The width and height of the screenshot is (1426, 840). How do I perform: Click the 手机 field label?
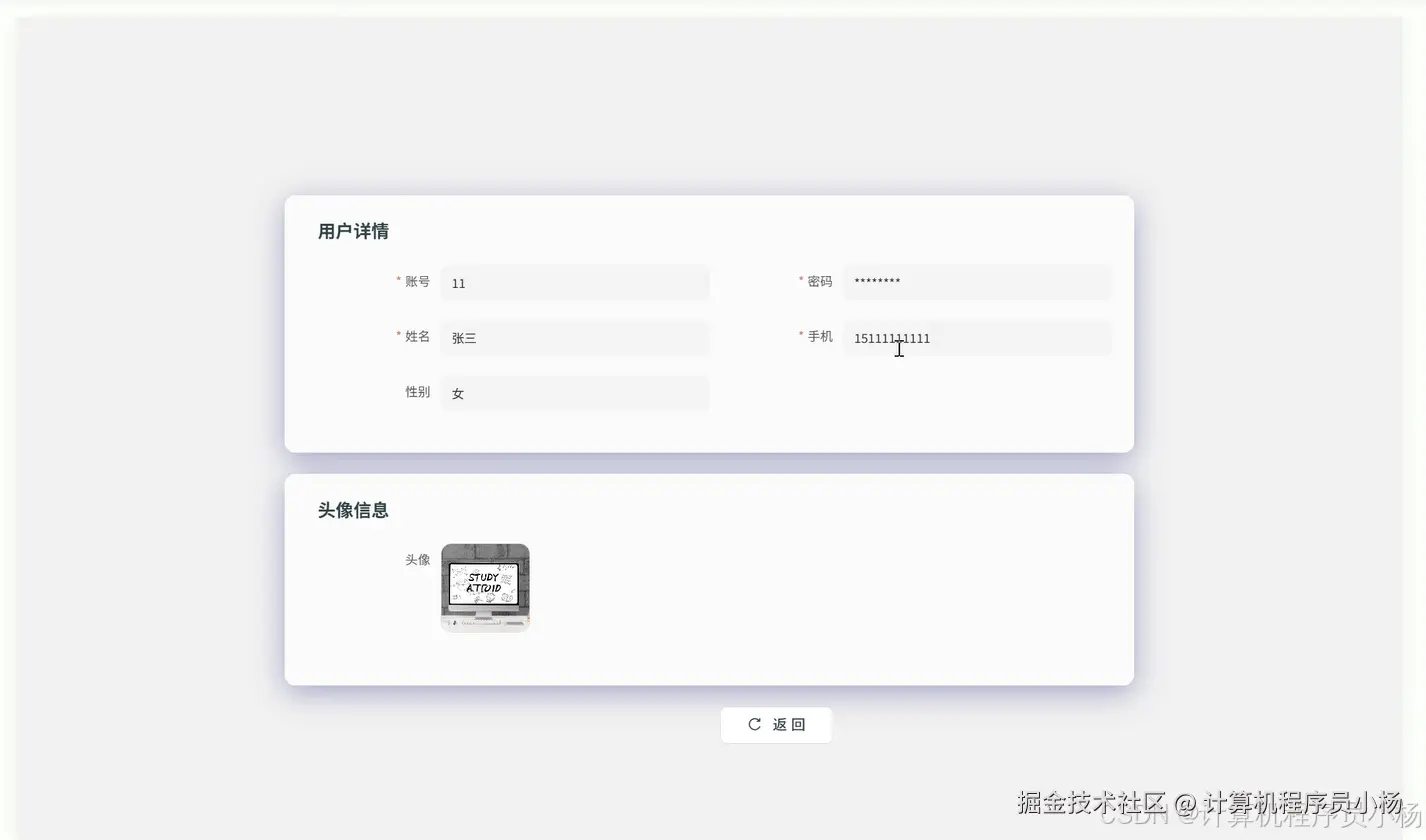click(x=819, y=337)
